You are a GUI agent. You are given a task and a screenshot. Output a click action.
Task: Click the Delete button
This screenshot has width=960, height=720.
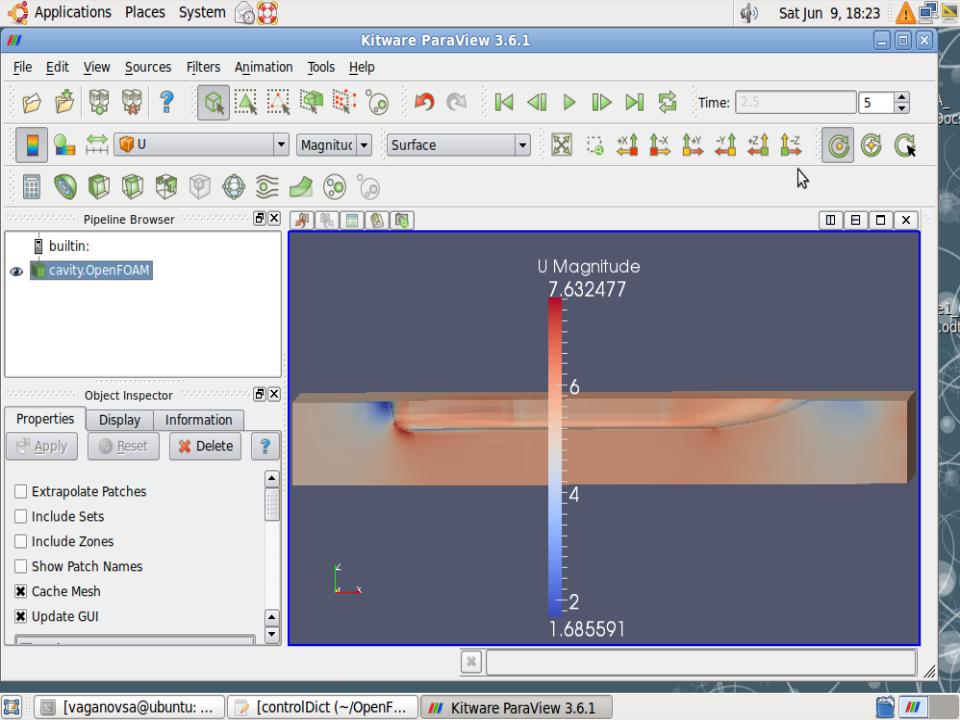205,446
